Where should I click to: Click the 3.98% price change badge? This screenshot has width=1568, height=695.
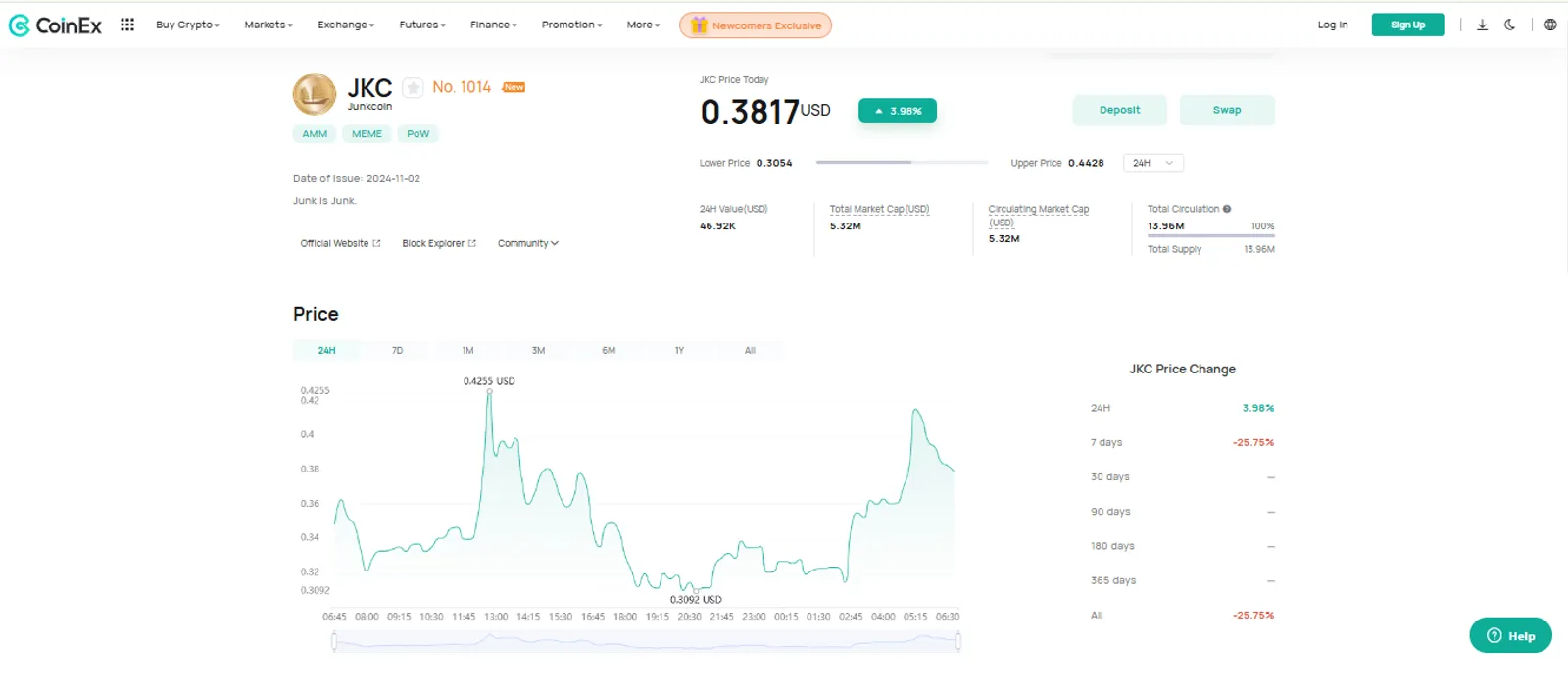coord(898,111)
